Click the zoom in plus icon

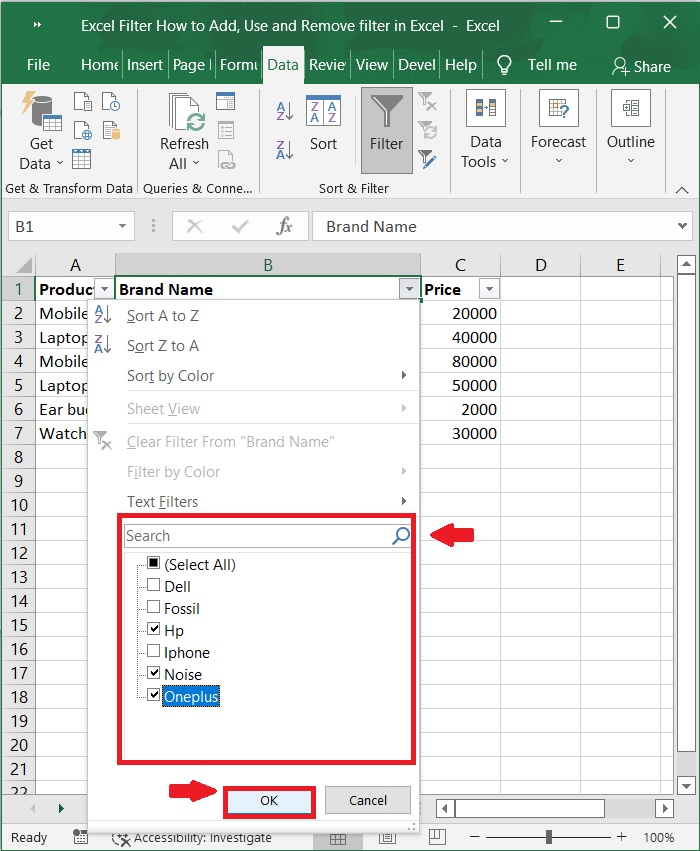coord(621,837)
